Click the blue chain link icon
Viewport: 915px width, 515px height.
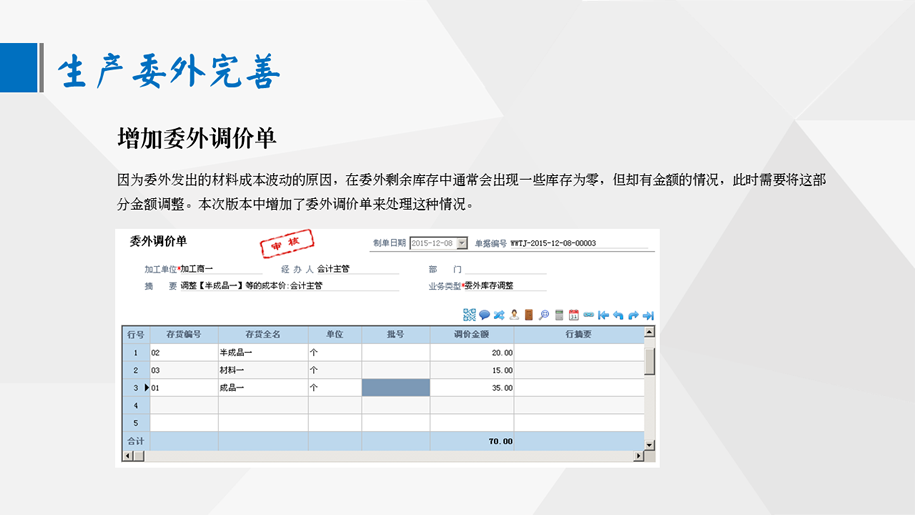(589, 315)
